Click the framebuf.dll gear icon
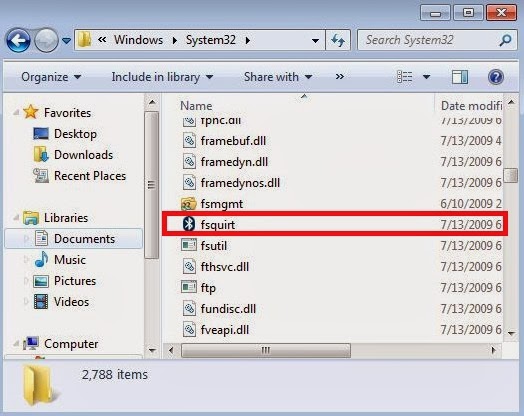The width and height of the screenshot is (524, 416). 189,140
